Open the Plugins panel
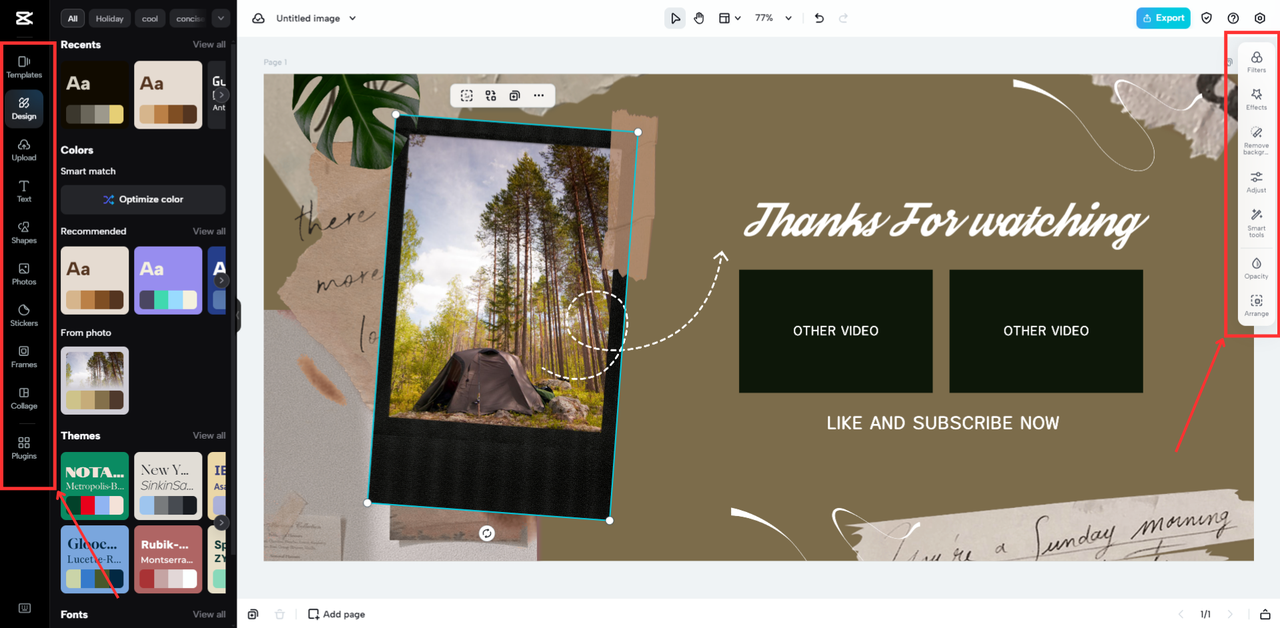This screenshot has height=628, width=1280. 24,448
